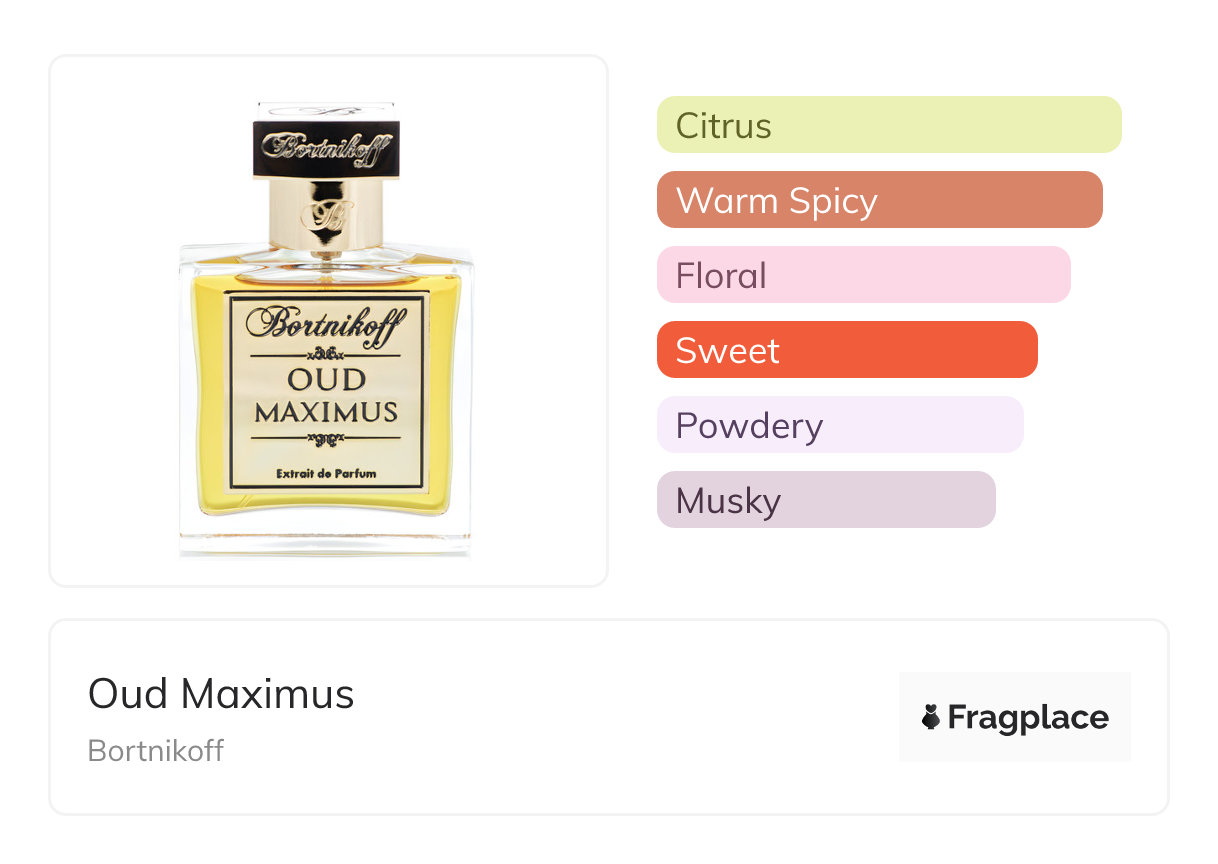Select the Warm Spicy accord bar
The height and width of the screenshot is (864, 1218).
click(878, 200)
